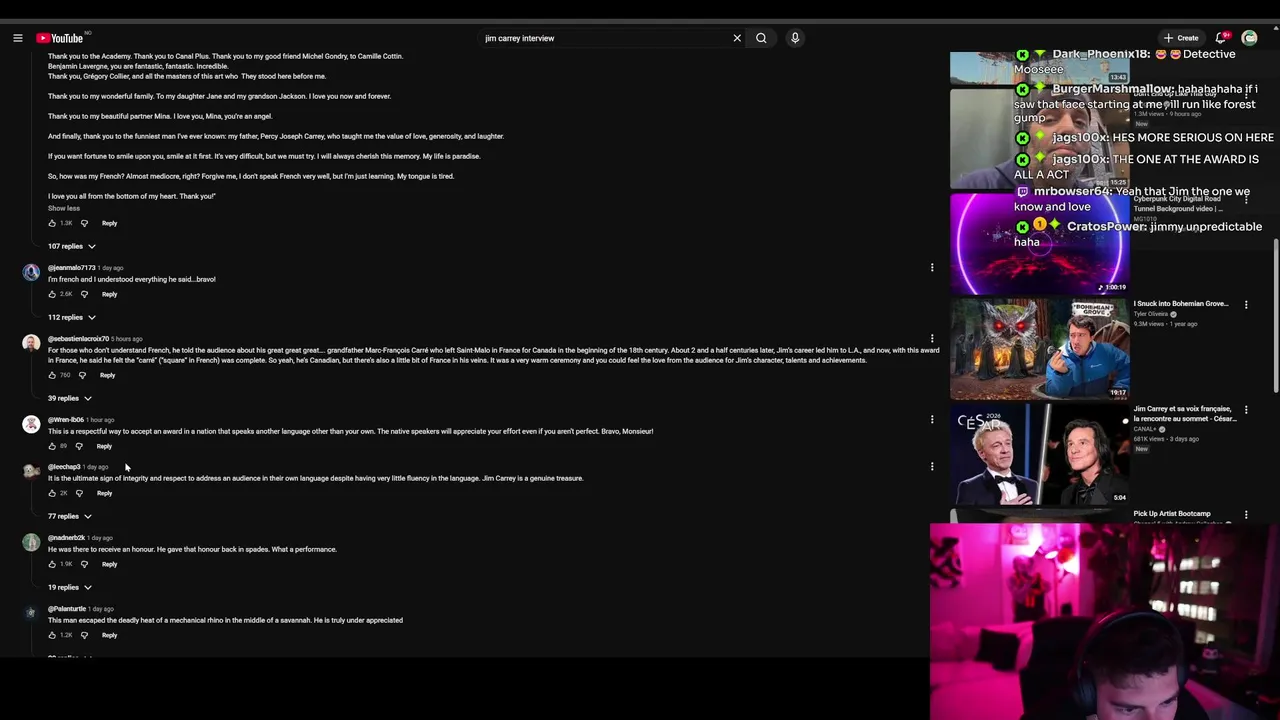Image resolution: width=1280 pixels, height=720 pixels.
Task: Reply to the @Wren-ib06 comment
Action: [104, 446]
